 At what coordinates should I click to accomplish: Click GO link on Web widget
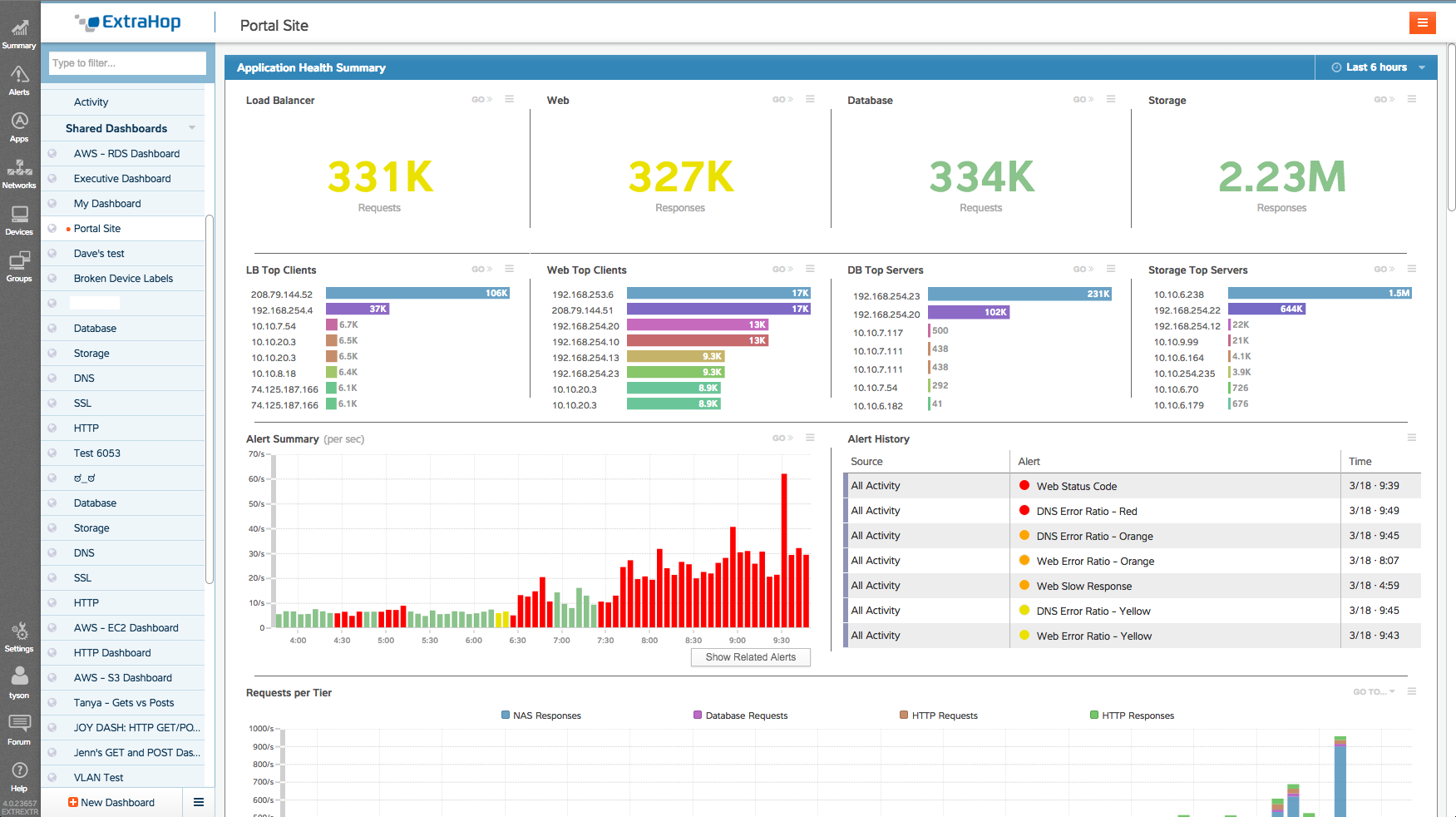(783, 100)
